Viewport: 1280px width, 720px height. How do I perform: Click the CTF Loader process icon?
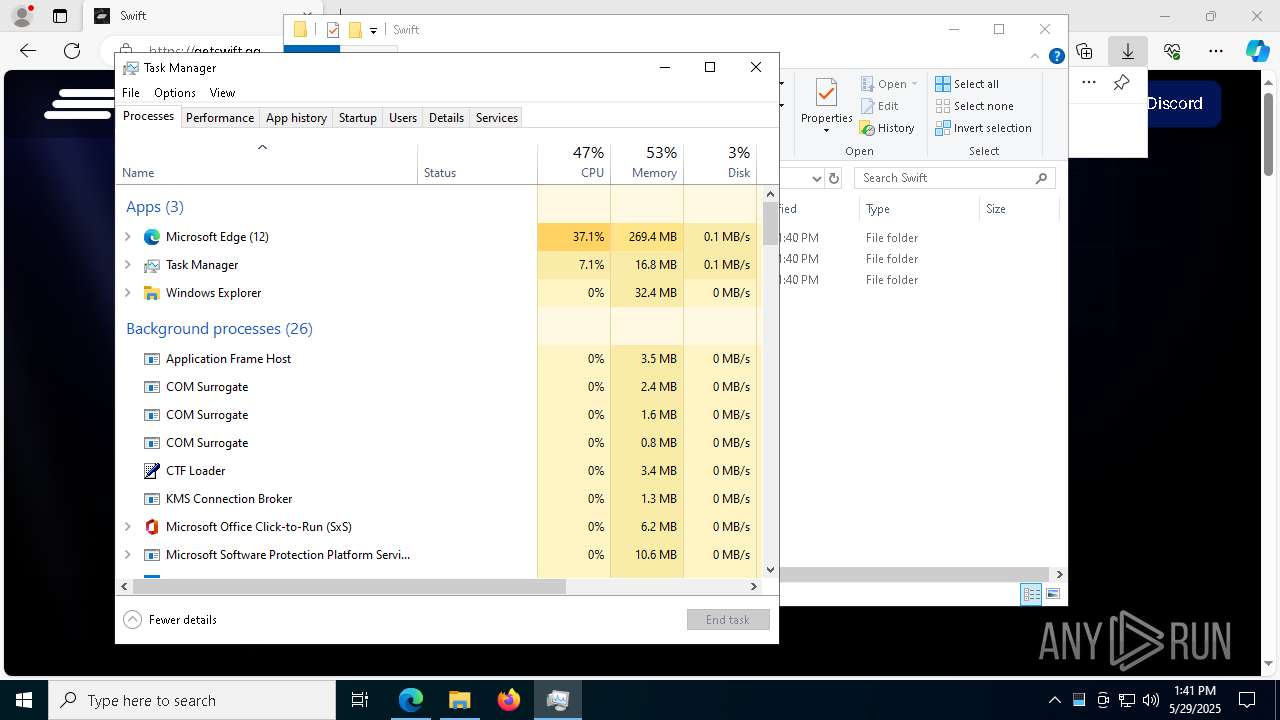tap(152, 471)
